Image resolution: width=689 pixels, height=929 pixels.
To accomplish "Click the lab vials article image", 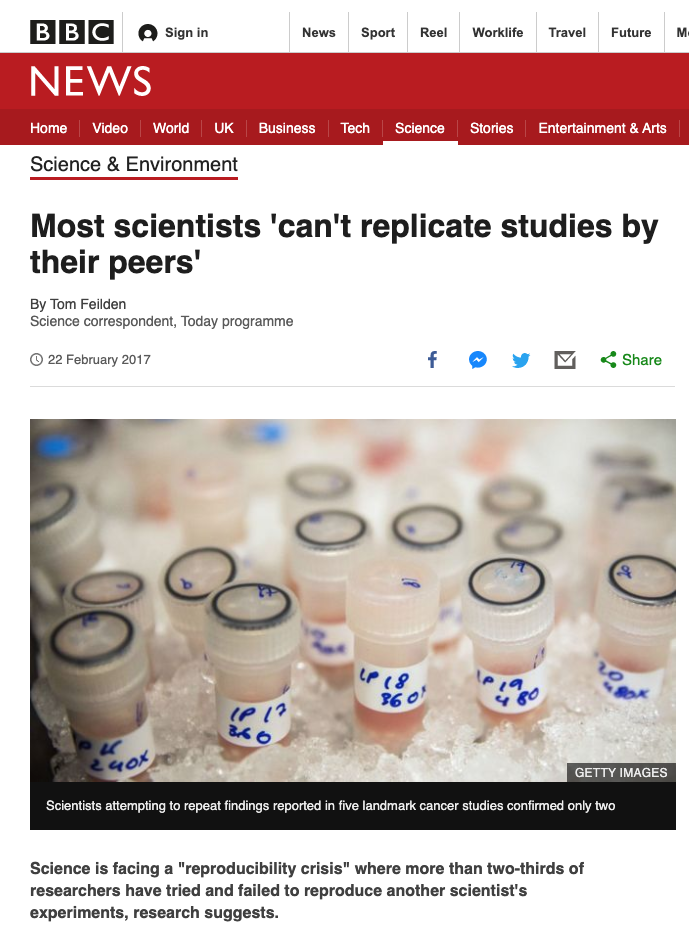I will 352,600.
